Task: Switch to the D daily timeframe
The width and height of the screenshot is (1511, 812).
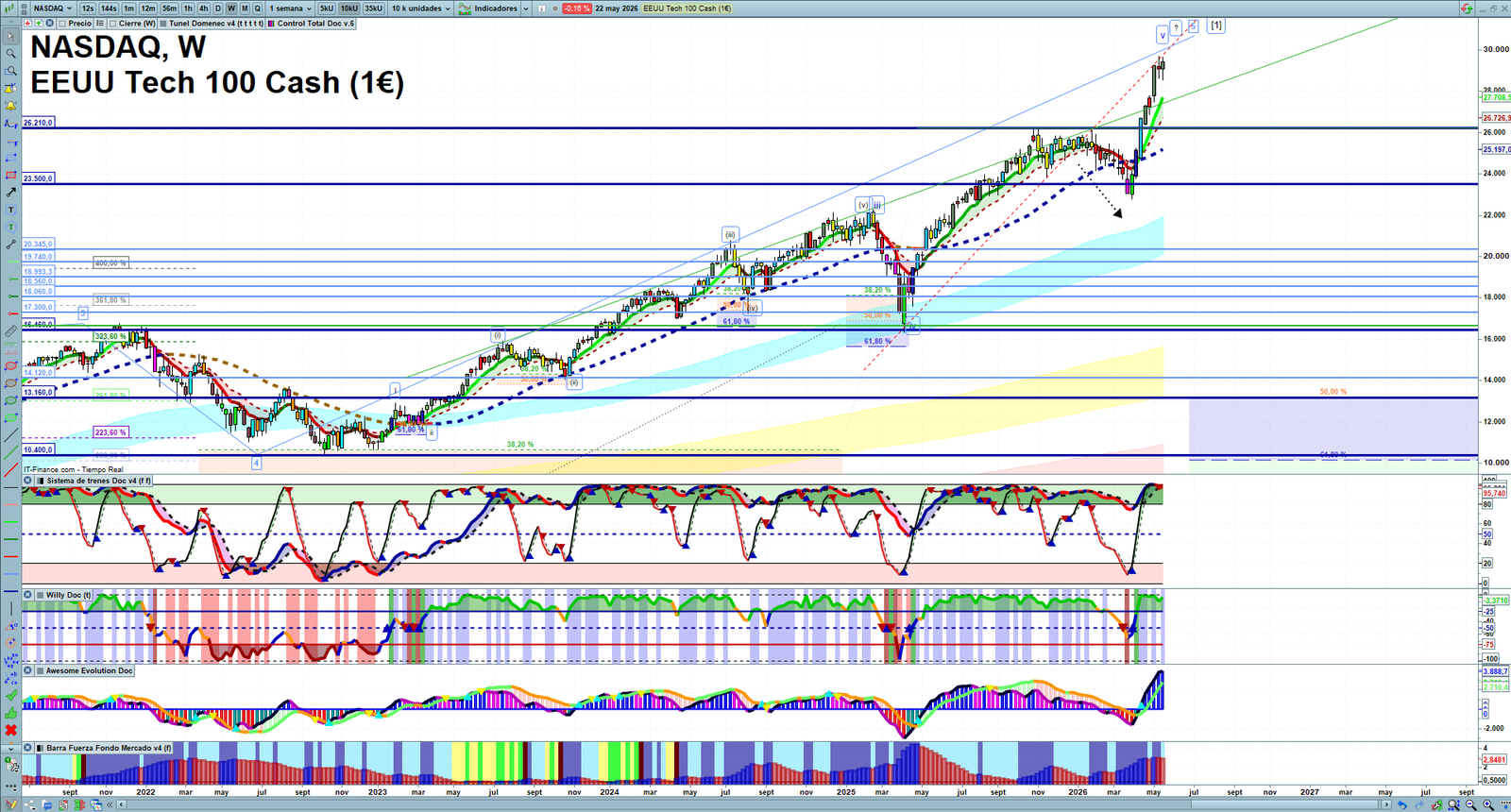Action: (x=218, y=8)
